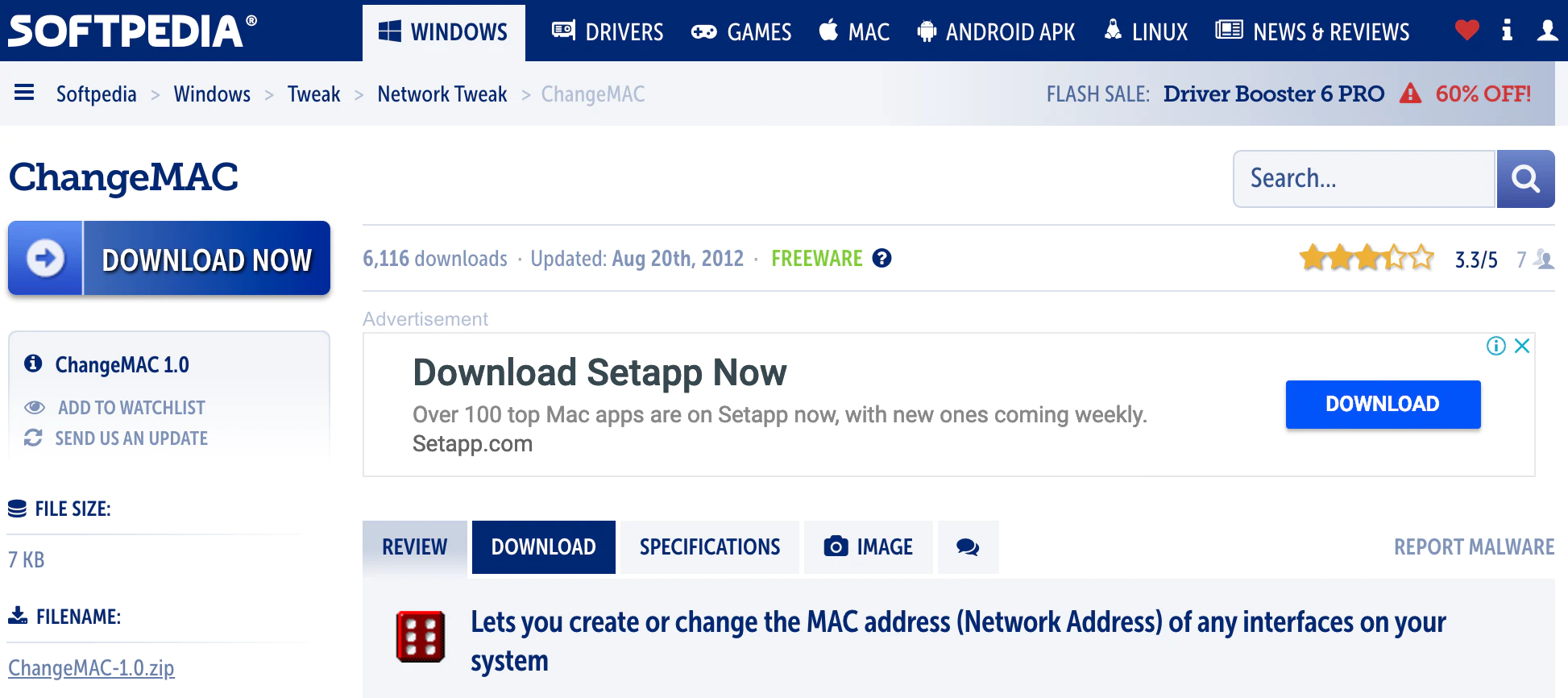Click the FREEWARE question mark icon
The height and width of the screenshot is (698, 1568).
882,258
